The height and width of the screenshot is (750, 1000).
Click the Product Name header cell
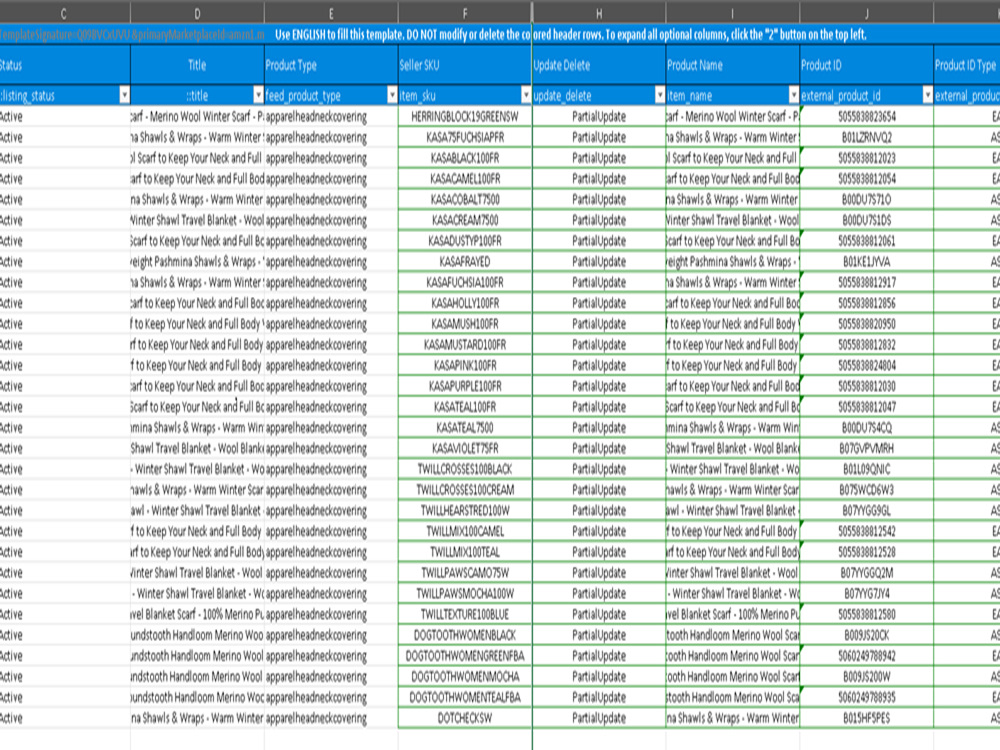pos(733,65)
